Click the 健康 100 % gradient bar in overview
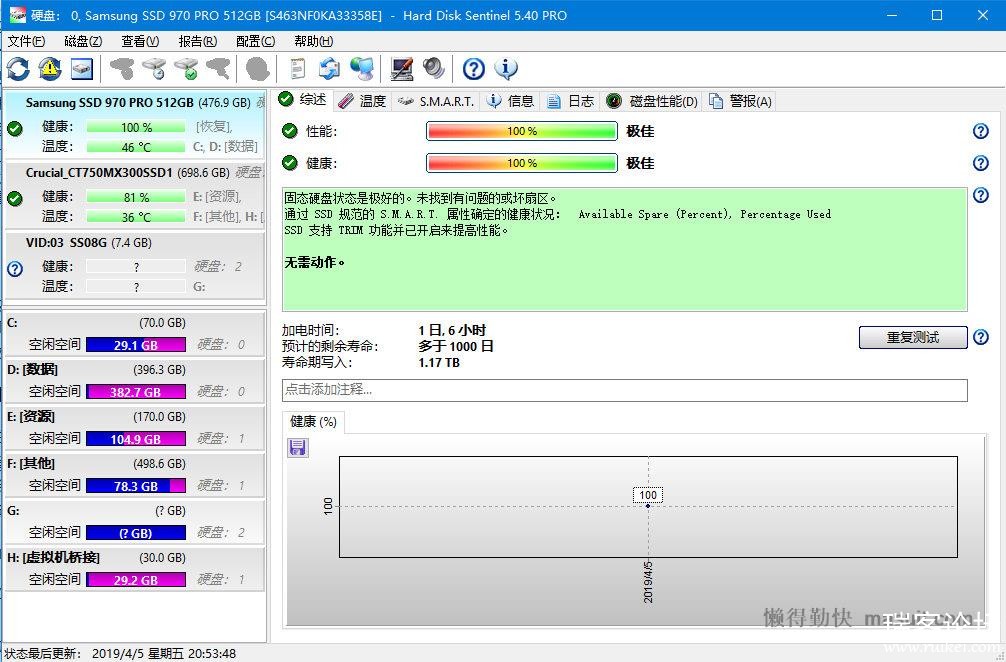Image resolution: width=1006 pixels, height=662 pixels. tap(522, 163)
